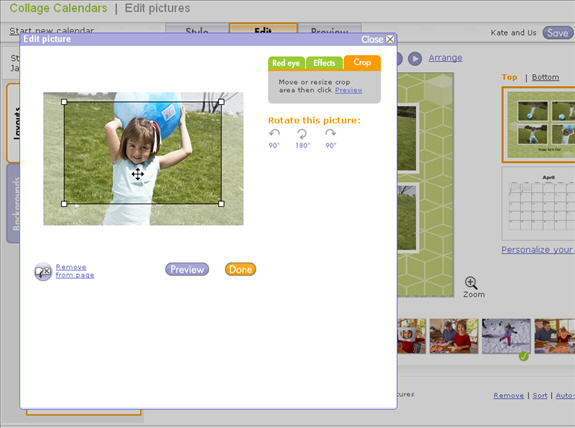The height and width of the screenshot is (428, 575).
Task: Rotate picture 90° counterclockwise icon
Action: coord(274,133)
